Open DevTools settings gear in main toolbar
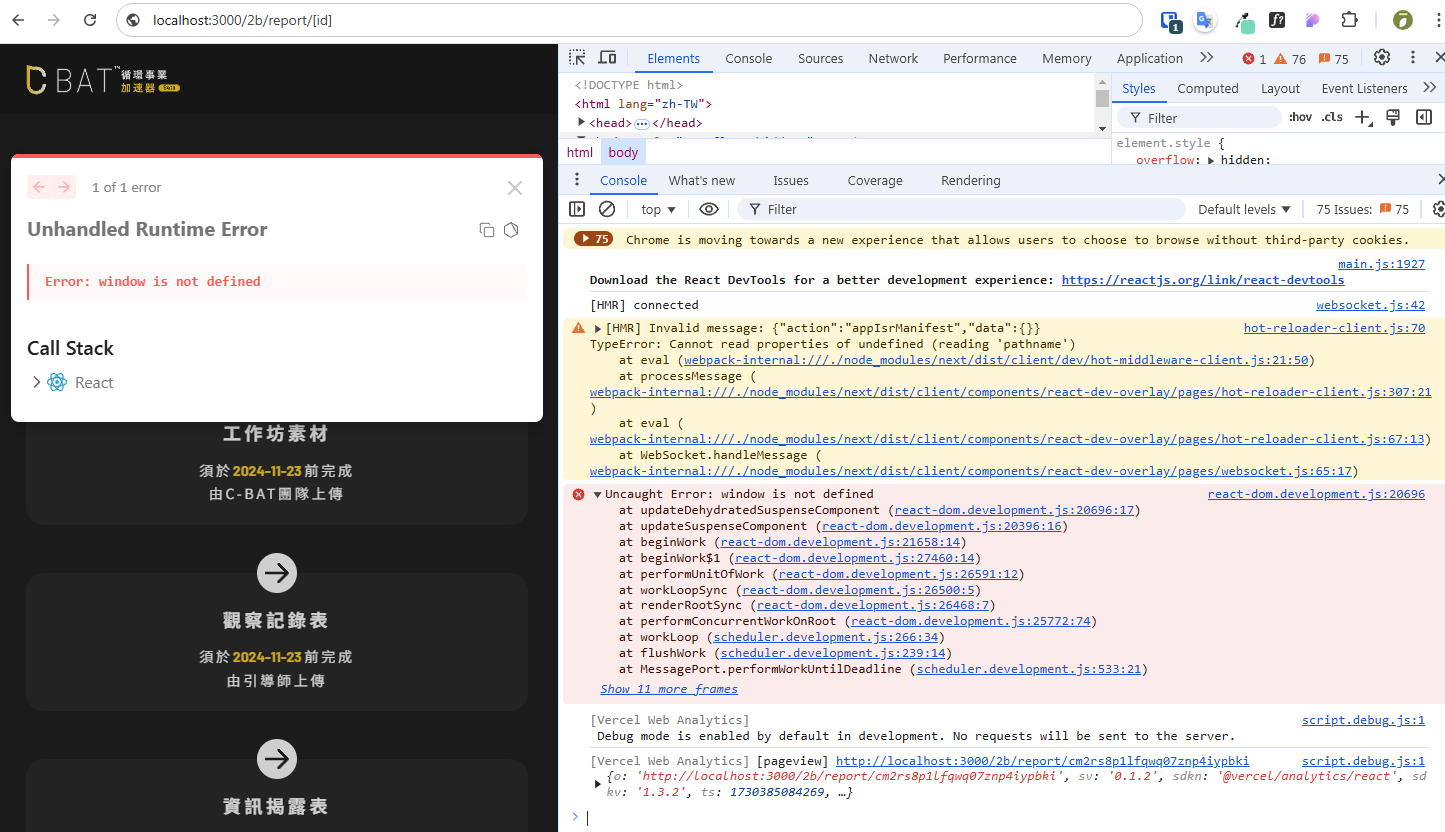Image resolution: width=1445 pixels, height=832 pixels. point(1382,58)
